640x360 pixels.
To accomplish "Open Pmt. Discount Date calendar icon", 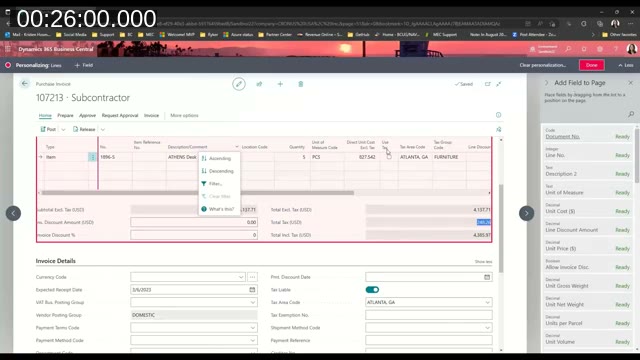I will [487, 277].
